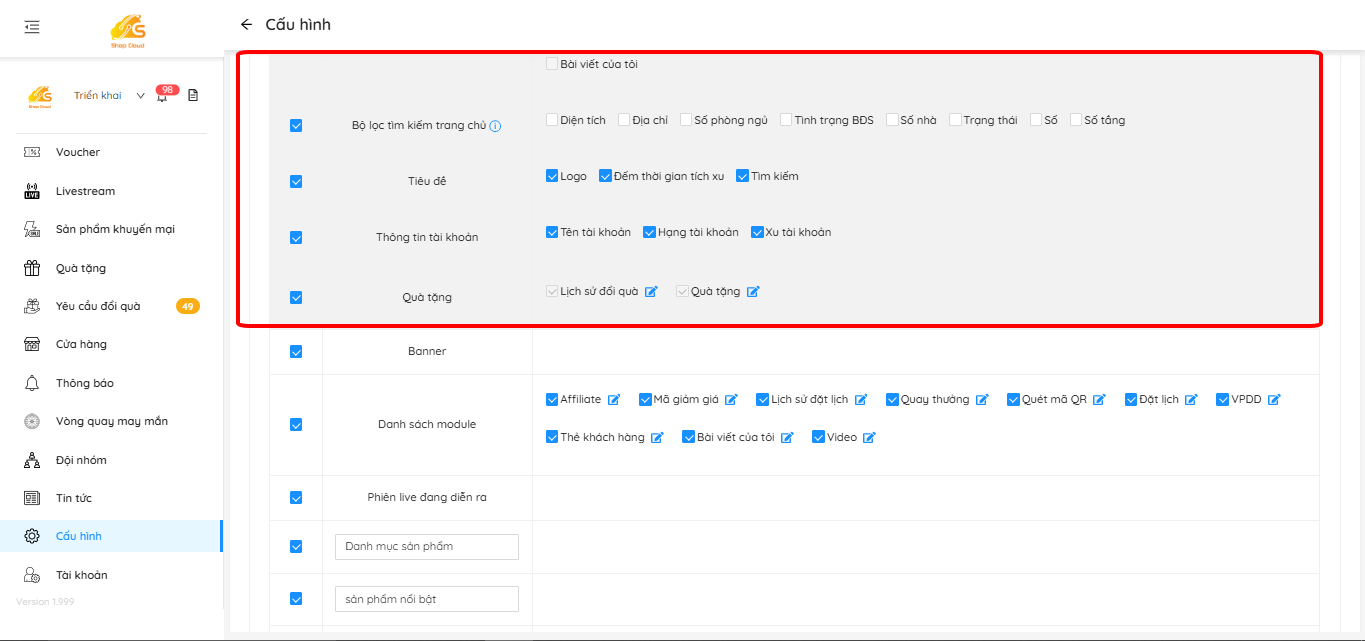Collapse sidebar with hamburger menu icon
Image resolution: width=1365 pixels, height=641 pixels.
[32, 27]
